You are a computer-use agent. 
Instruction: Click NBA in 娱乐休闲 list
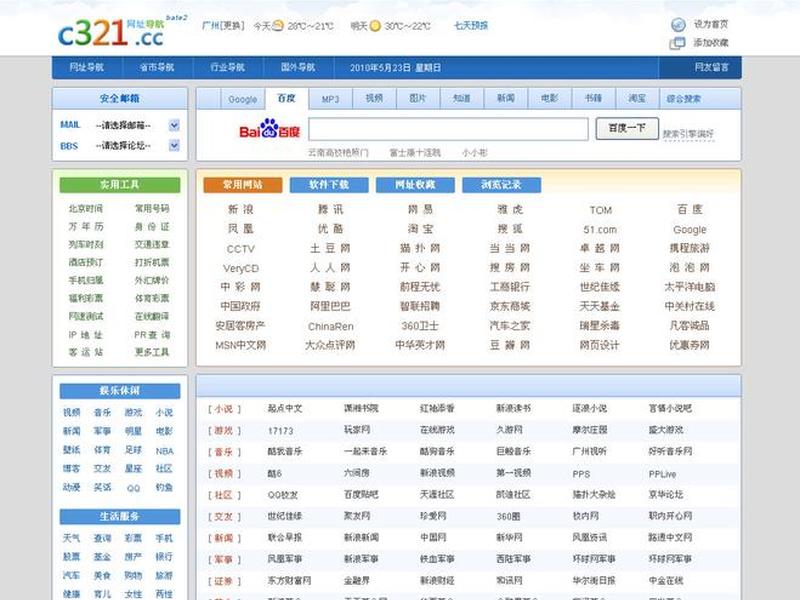click(164, 451)
